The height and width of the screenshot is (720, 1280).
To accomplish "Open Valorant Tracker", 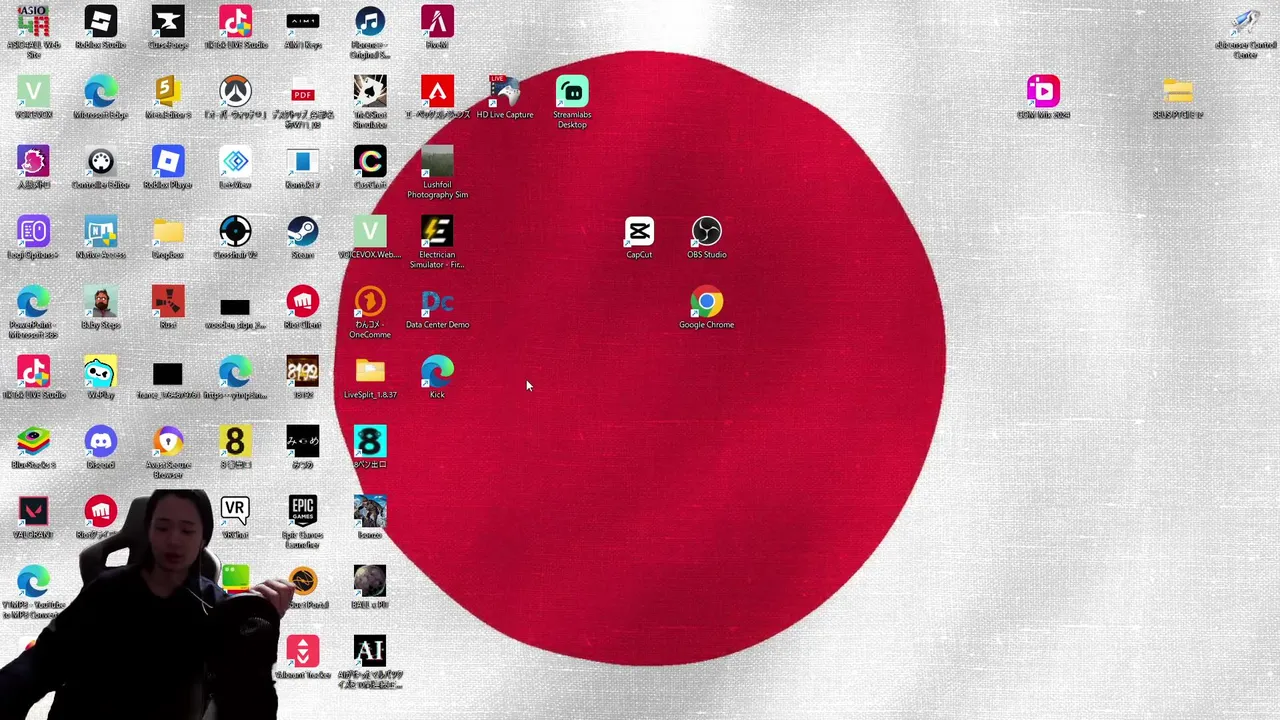I will [x=303, y=652].
